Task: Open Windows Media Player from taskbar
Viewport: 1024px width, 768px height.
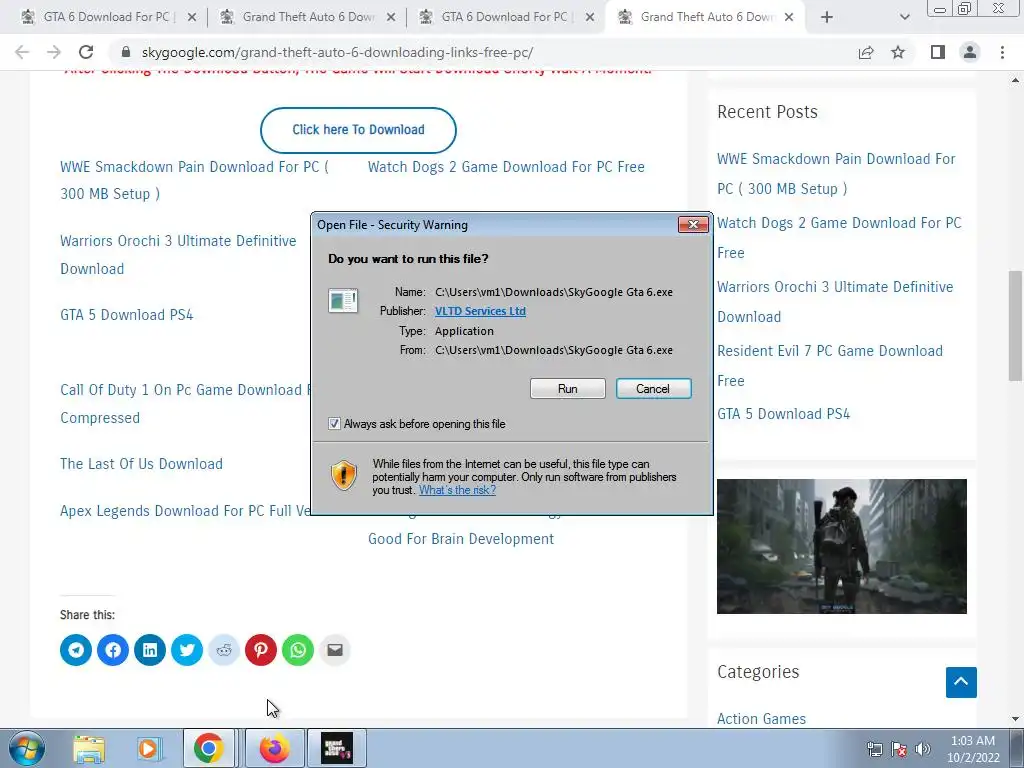Action: point(148,748)
